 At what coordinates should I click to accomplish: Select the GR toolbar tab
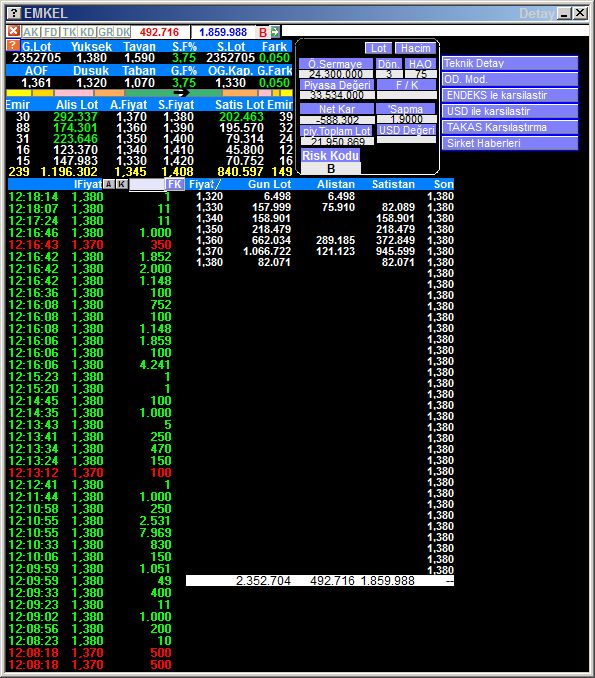[x=105, y=32]
